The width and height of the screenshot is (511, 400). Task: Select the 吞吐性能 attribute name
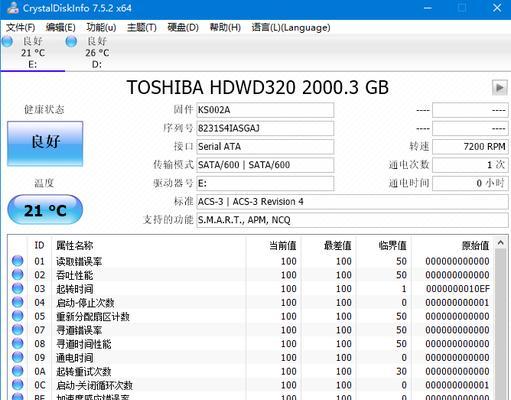tap(75, 275)
